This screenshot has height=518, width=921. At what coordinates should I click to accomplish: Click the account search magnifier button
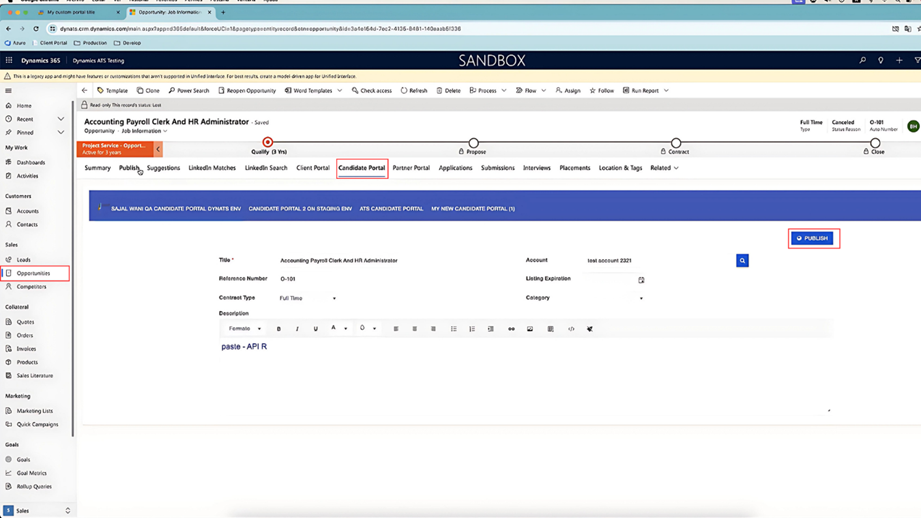[742, 261]
